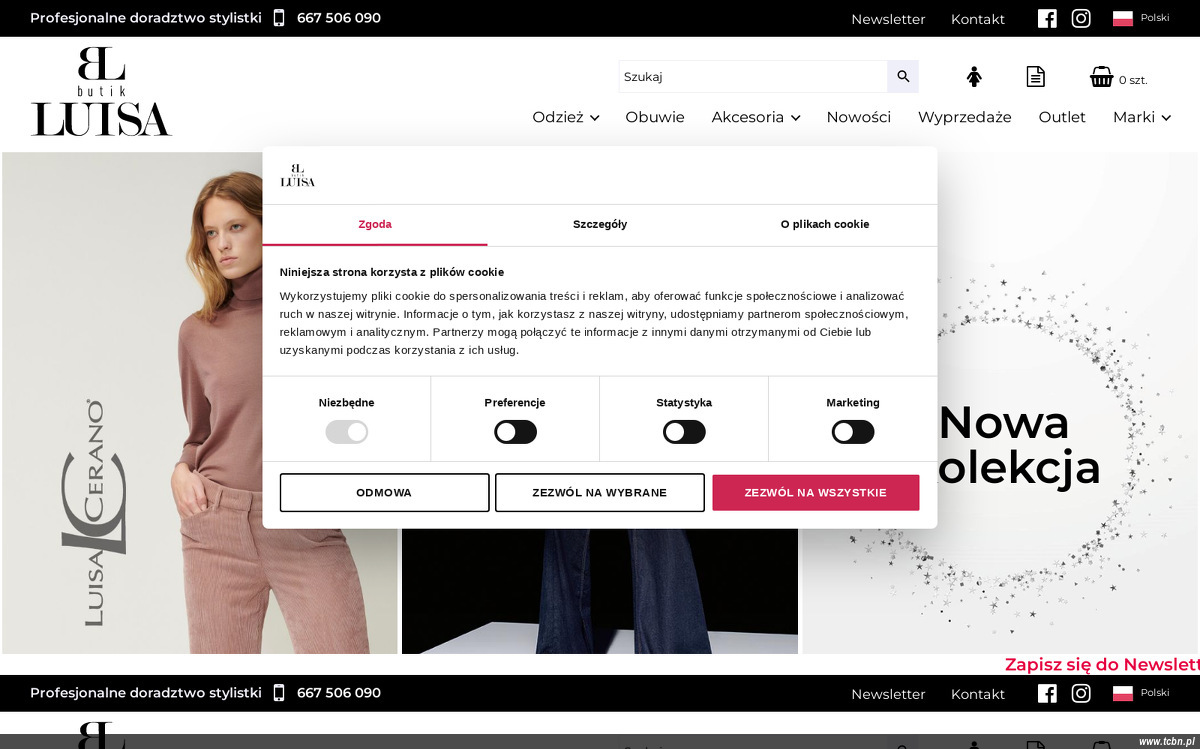
Task: Click the search magnifier button
Action: 903,76
